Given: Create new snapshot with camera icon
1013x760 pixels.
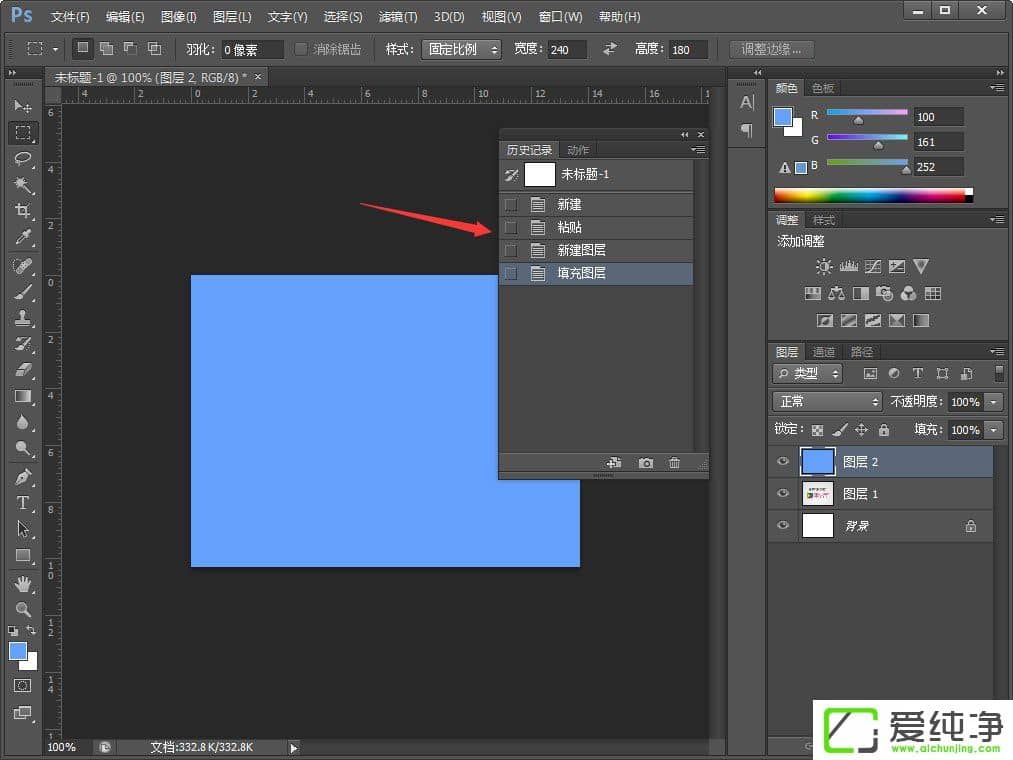Looking at the screenshot, I should tap(646, 463).
